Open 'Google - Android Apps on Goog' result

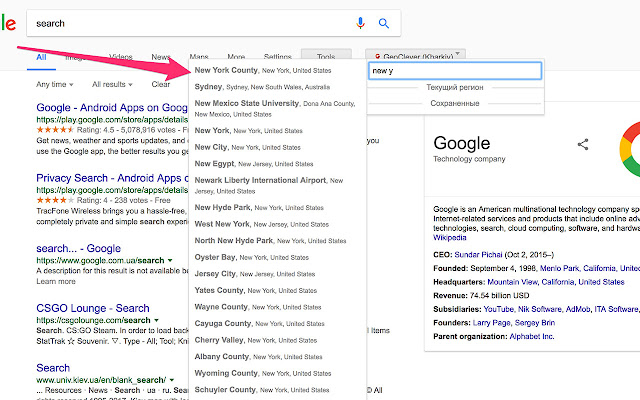[x=112, y=108]
